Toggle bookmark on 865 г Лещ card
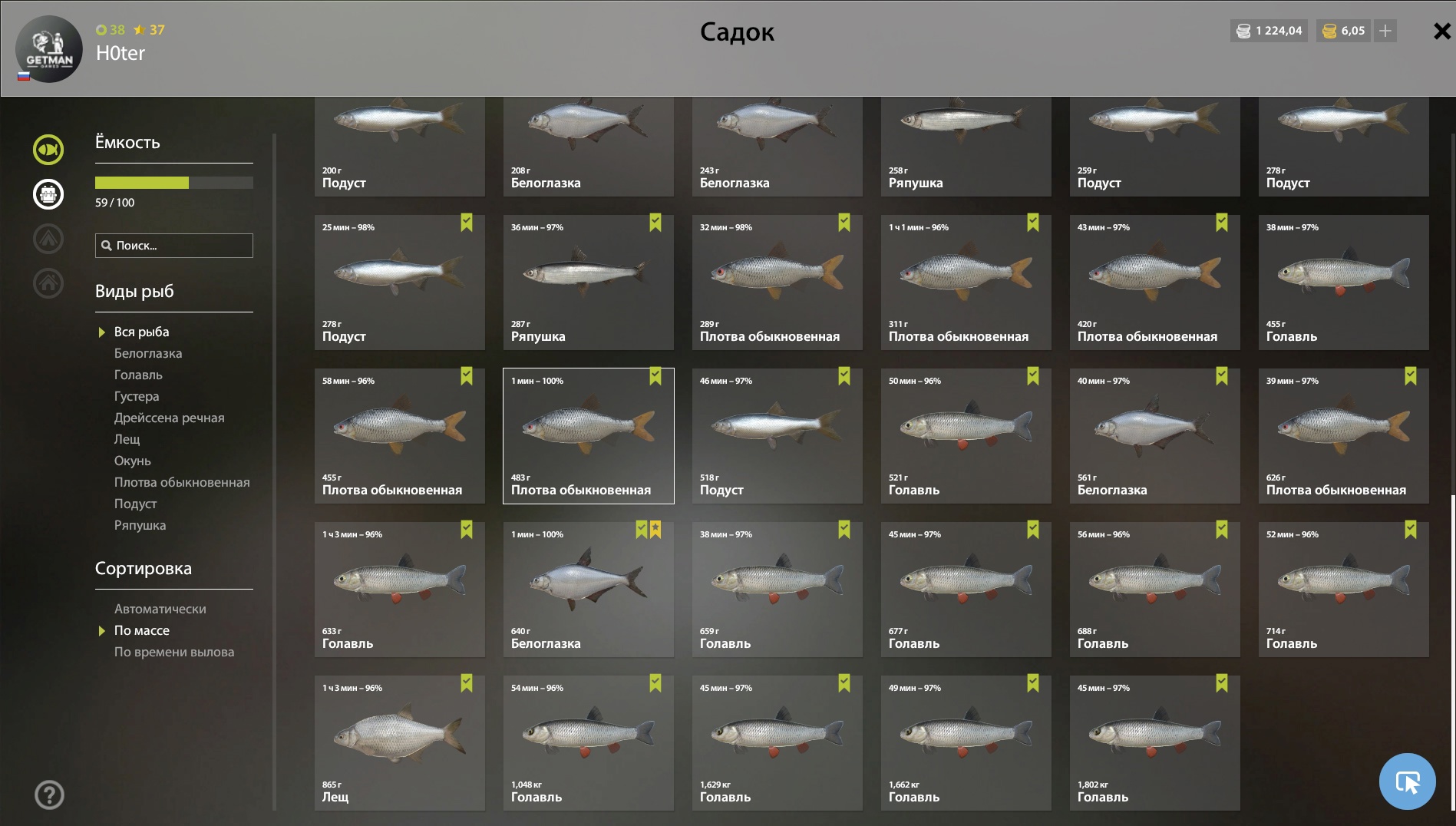This screenshot has height=826, width=1456. [467, 683]
